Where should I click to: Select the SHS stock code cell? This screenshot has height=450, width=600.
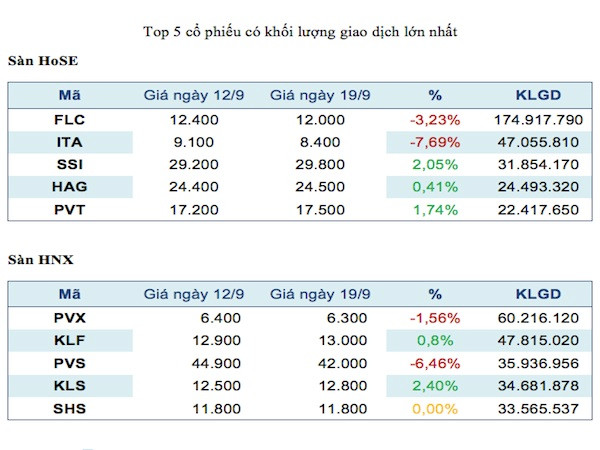[62, 407]
